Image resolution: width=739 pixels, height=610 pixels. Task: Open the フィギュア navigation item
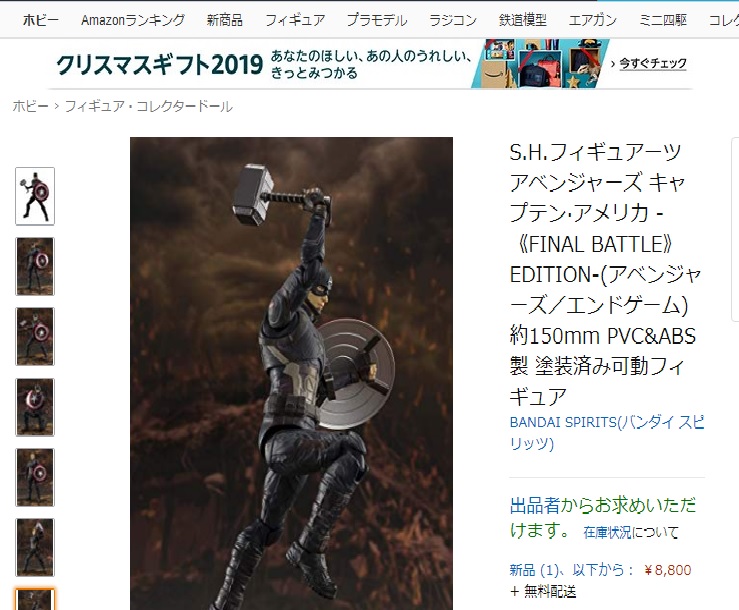[x=295, y=20]
